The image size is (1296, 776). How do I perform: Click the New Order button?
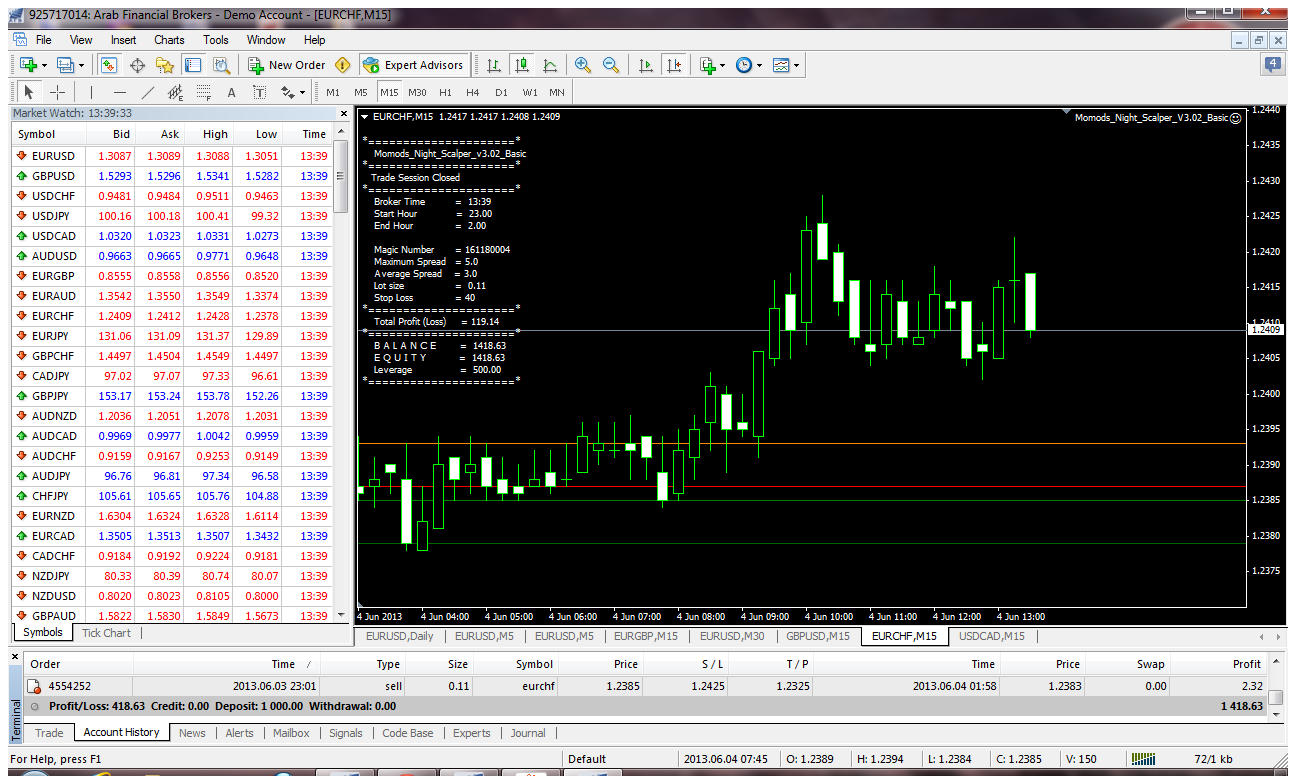click(287, 65)
